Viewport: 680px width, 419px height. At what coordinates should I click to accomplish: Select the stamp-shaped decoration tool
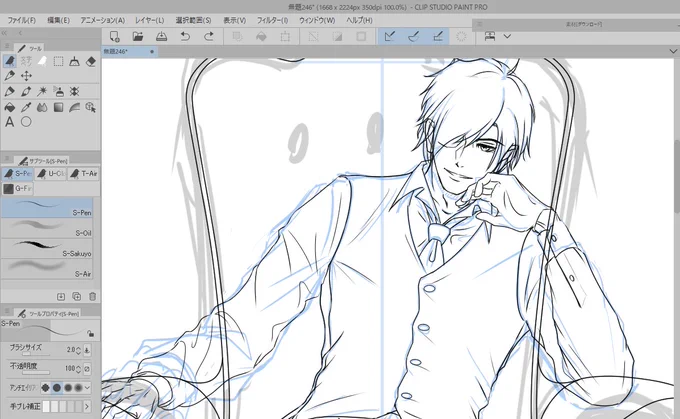coord(59,92)
